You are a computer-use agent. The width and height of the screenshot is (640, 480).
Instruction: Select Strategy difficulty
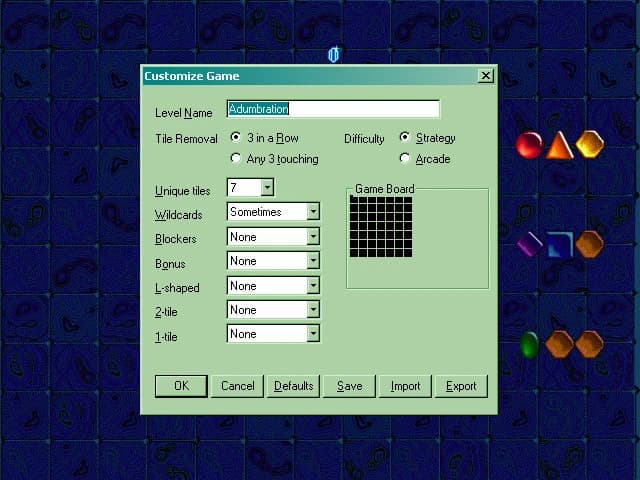(405, 138)
